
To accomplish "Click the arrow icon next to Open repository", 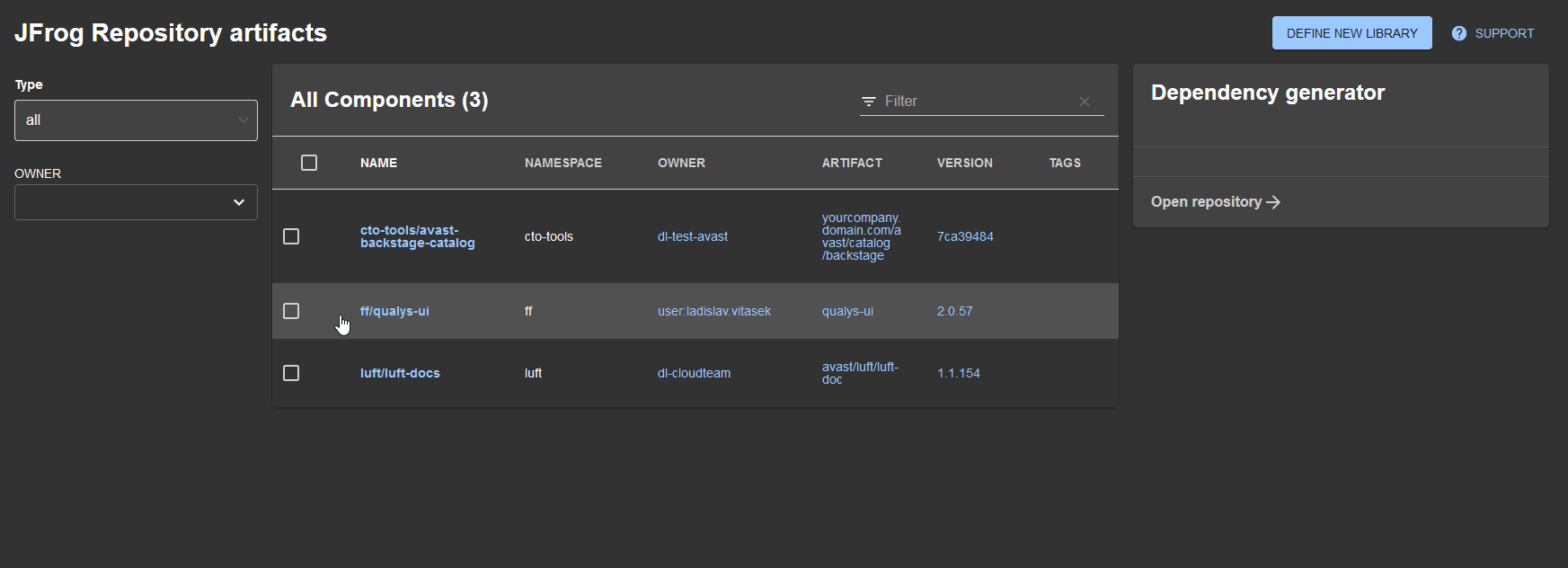I will point(1273,202).
